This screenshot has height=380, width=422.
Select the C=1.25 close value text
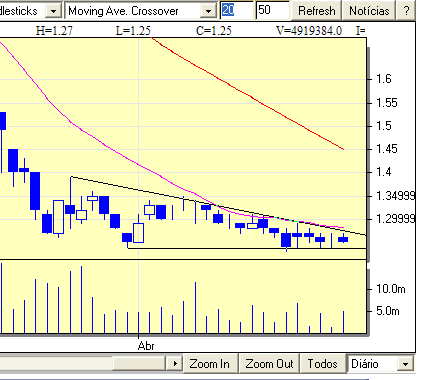214,31
